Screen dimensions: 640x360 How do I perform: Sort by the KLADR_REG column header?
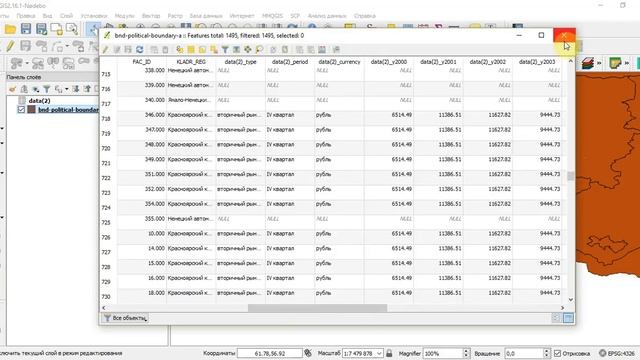coord(191,62)
